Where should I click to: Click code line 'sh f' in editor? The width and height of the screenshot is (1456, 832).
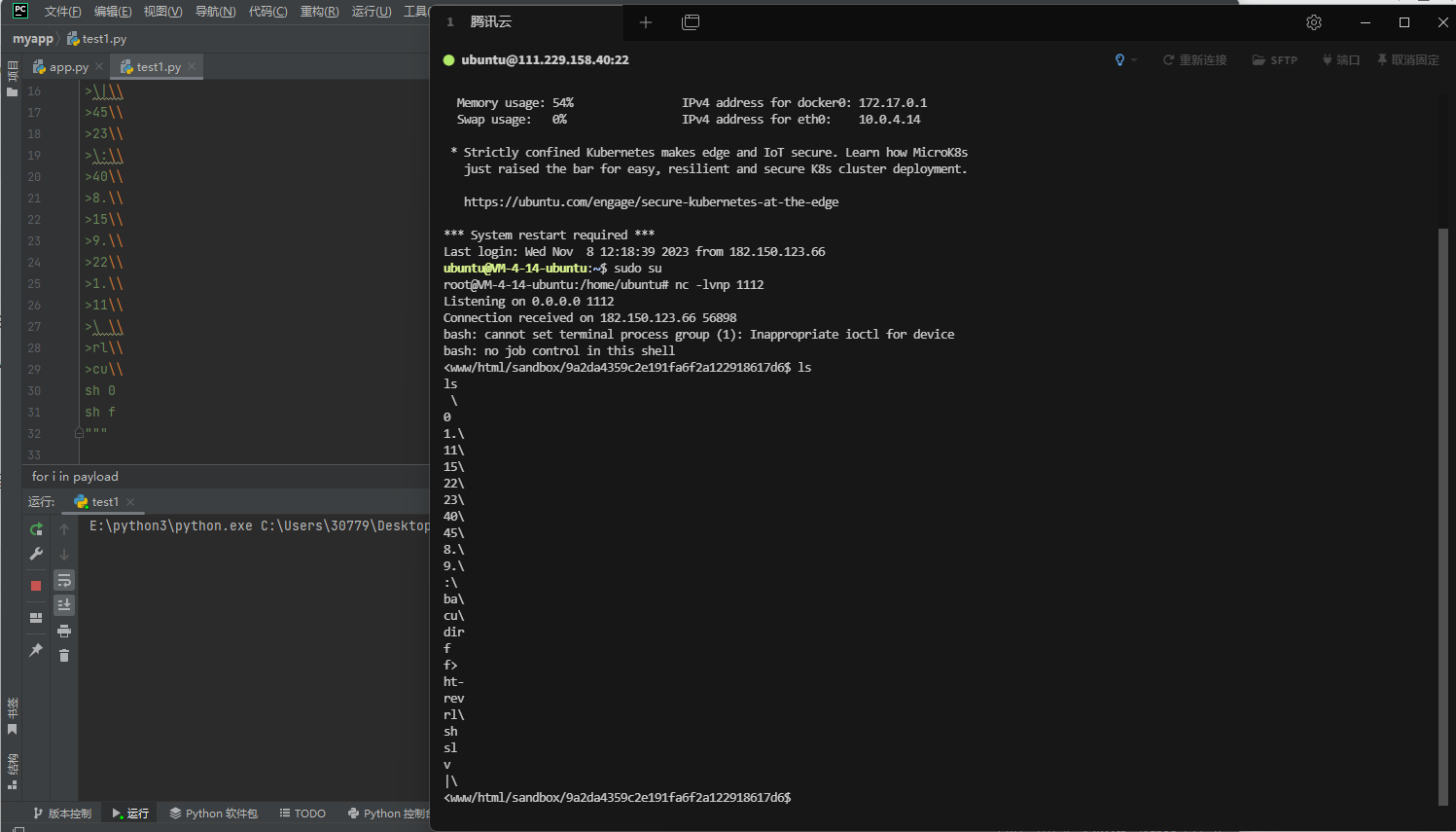pyautogui.click(x=100, y=413)
